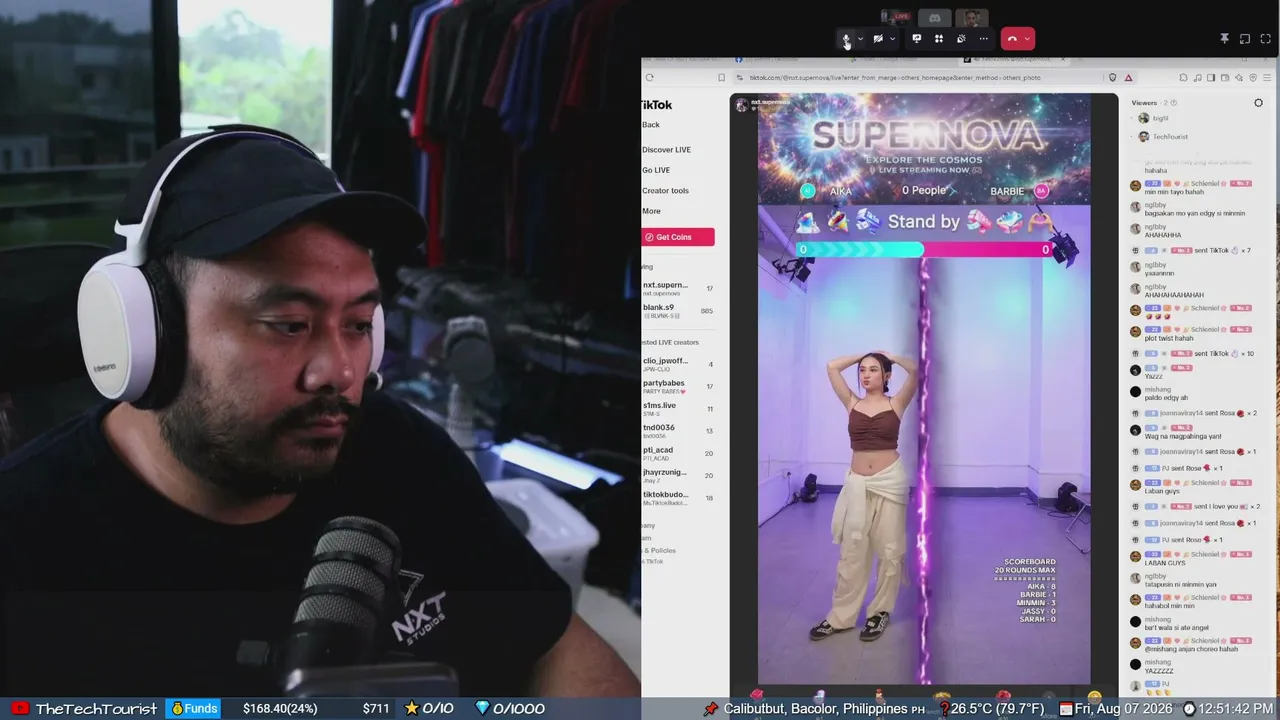
Task: Open tiktokbudo live creator
Action: (678, 498)
